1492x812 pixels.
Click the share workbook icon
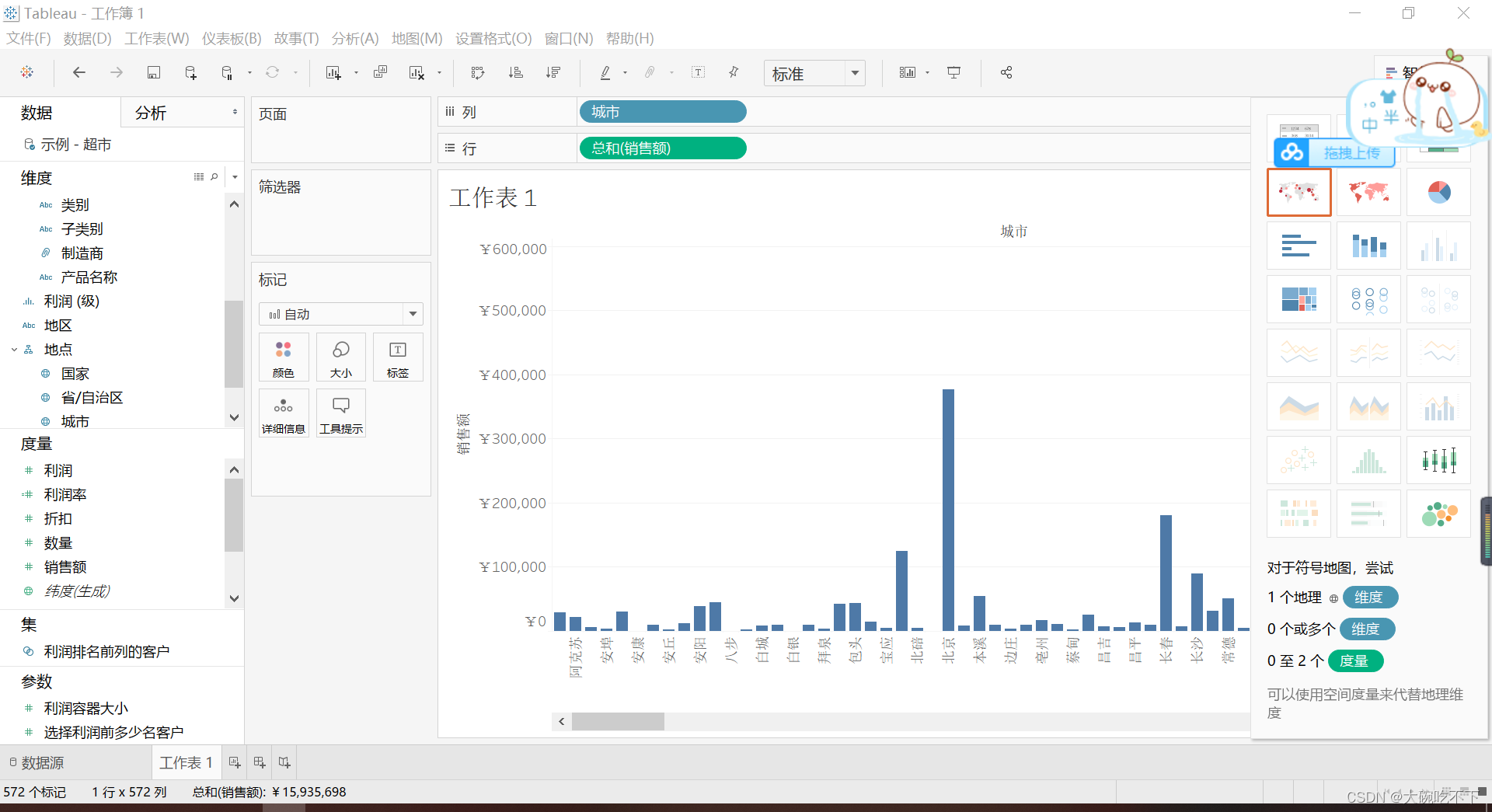coord(1006,72)
